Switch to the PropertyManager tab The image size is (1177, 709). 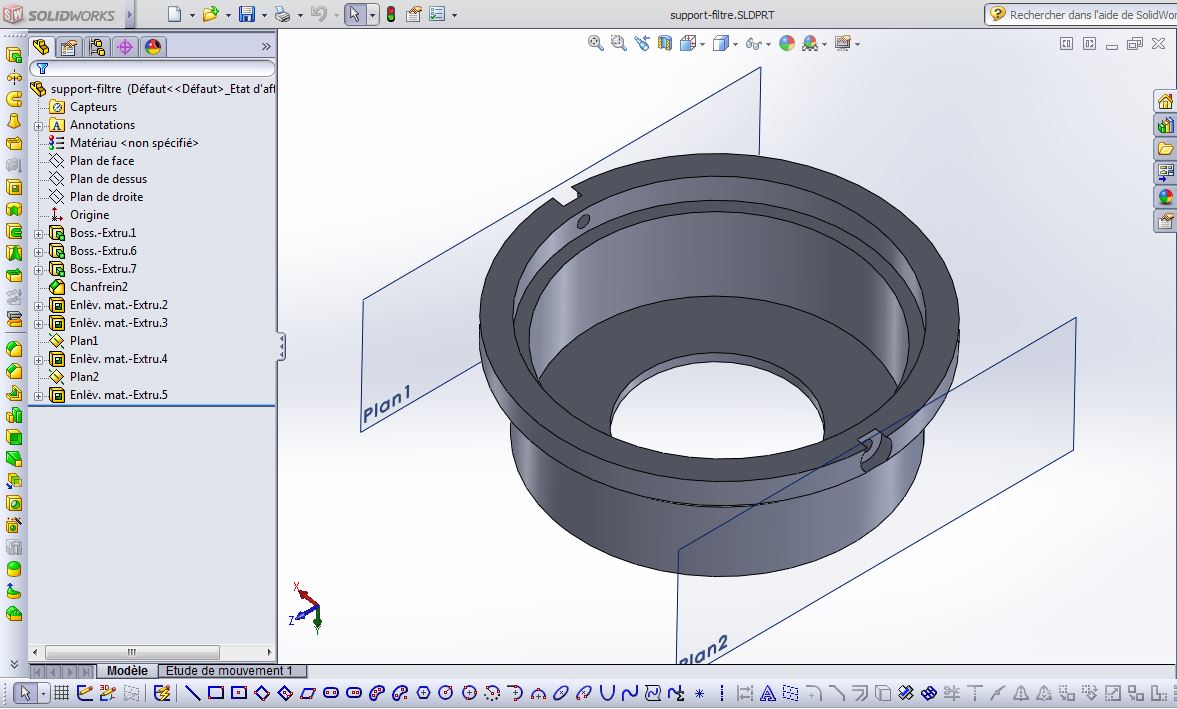coord(69,47)
